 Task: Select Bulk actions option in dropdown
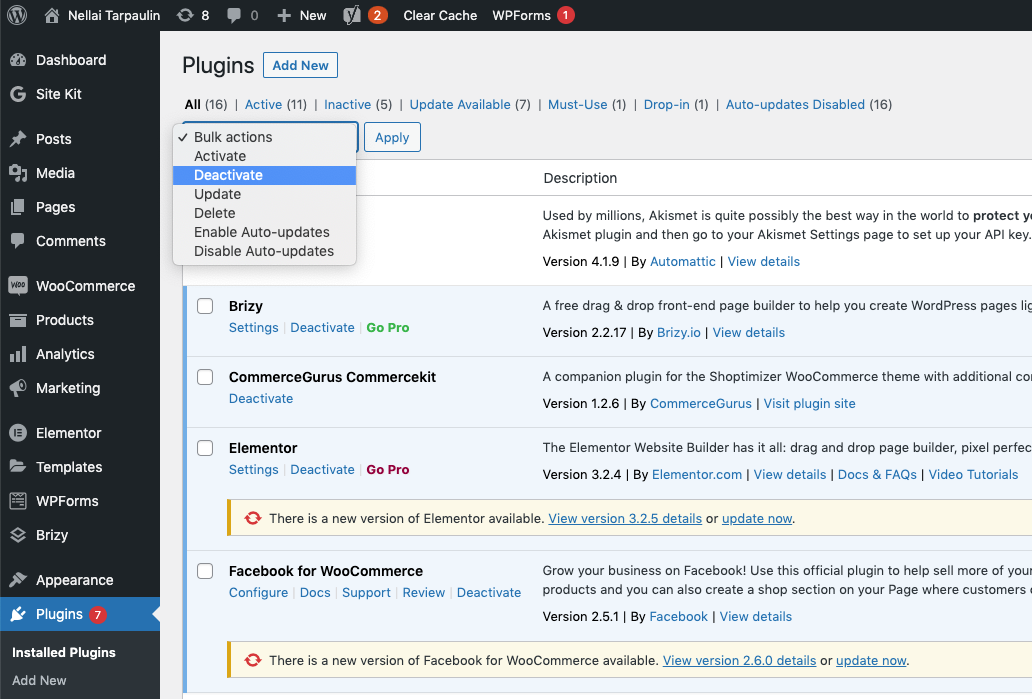(x=264, y=137)
